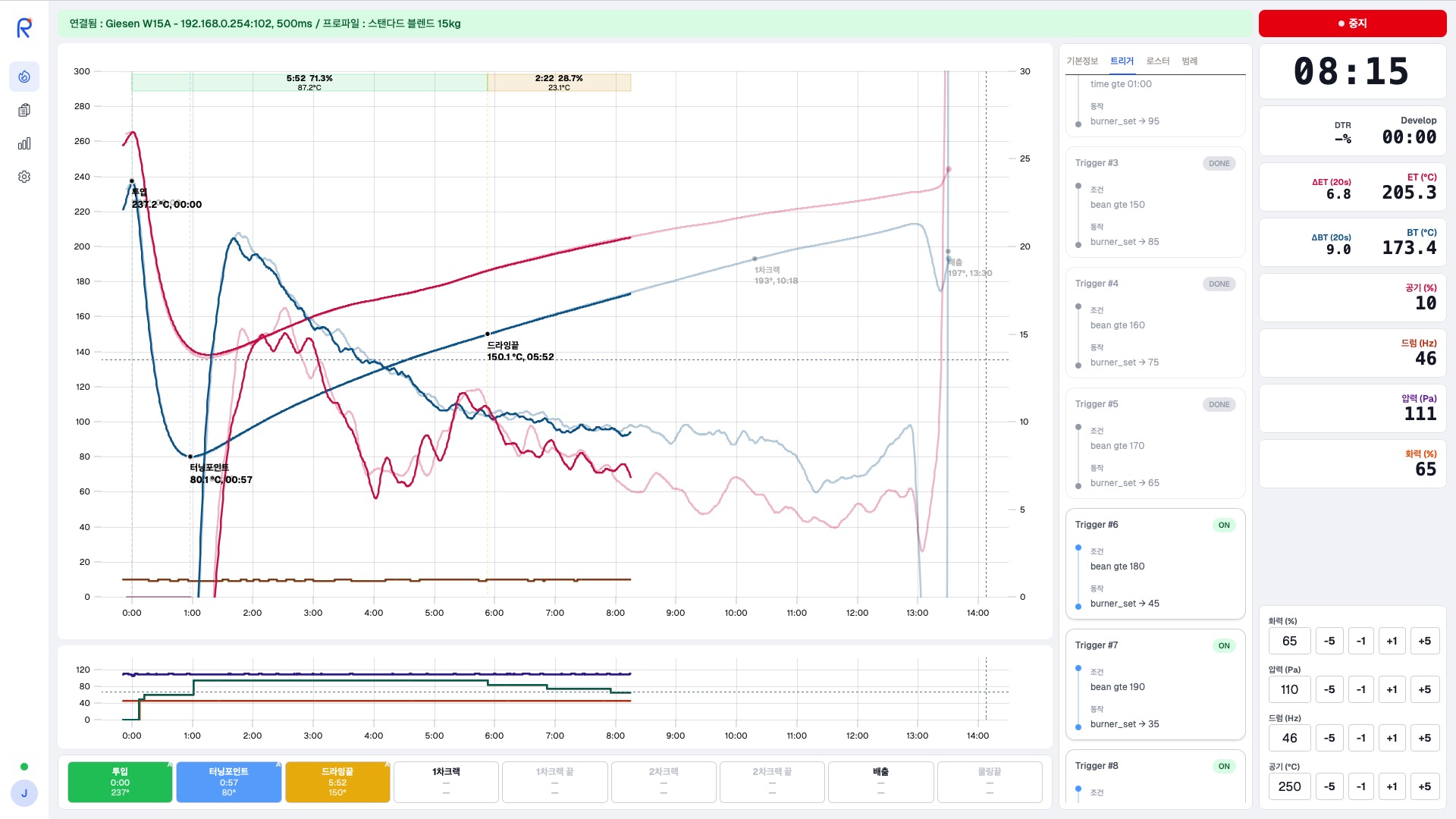
Task: Click the J user avatar
Action: (24, 793)
